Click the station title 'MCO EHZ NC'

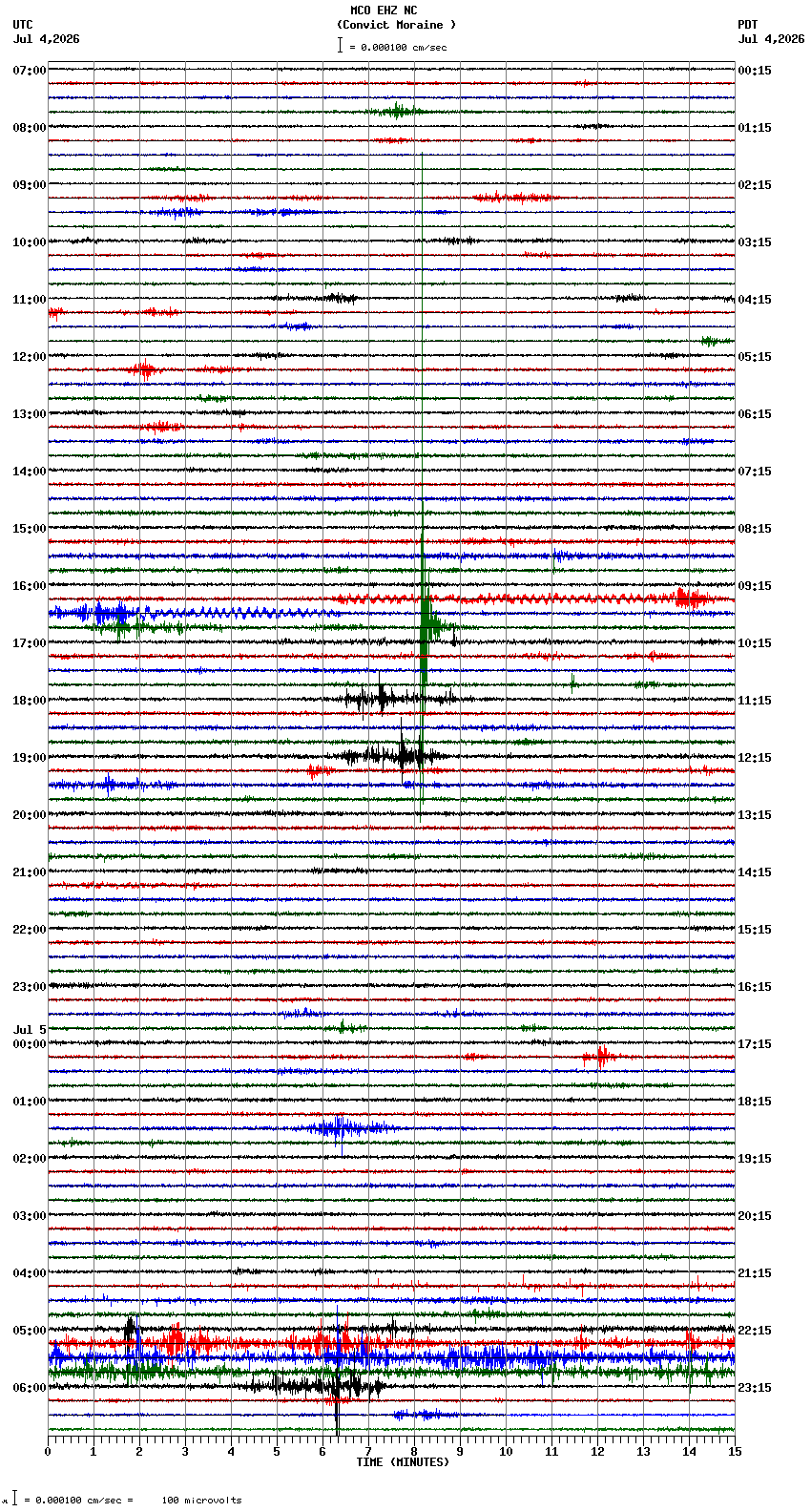pyautogui.click(x=384, y=10)
